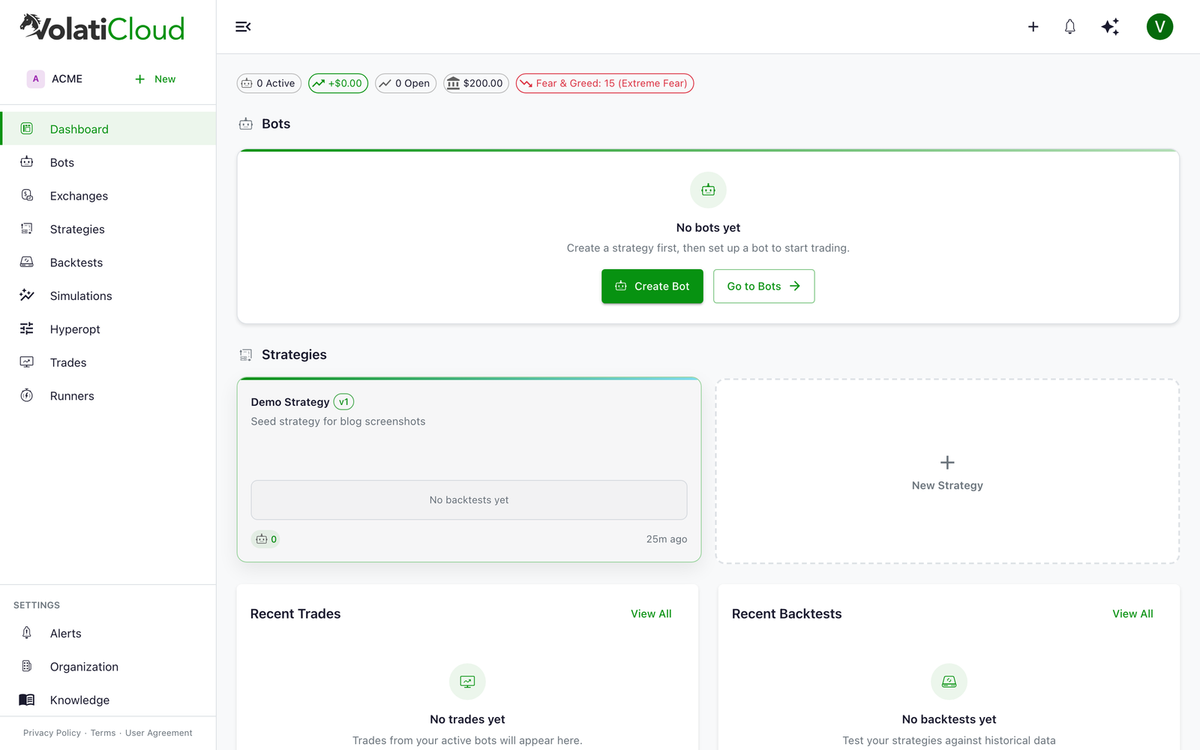
Task: Open the user avatar V menu
Action: pos(1160,27)
